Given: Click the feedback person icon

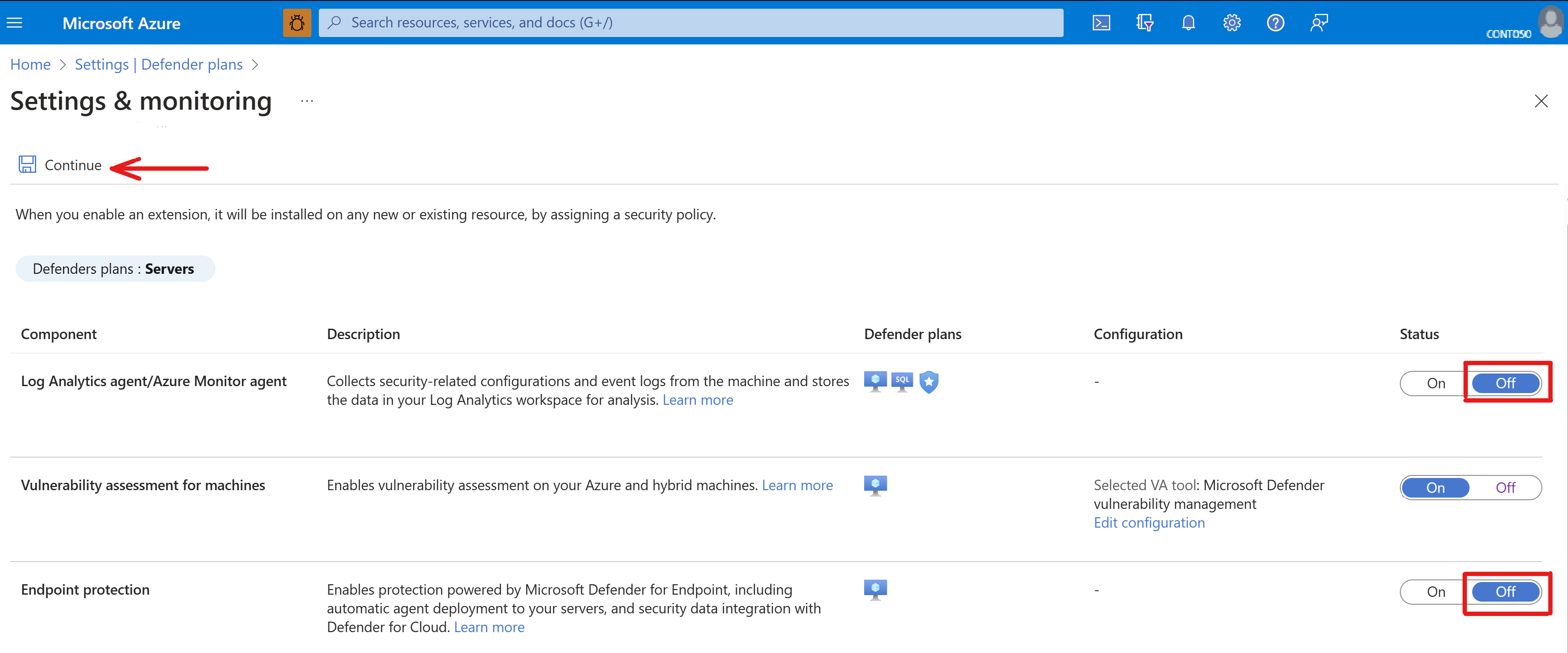Looking at the screenshot, I should click(1319, 23).
